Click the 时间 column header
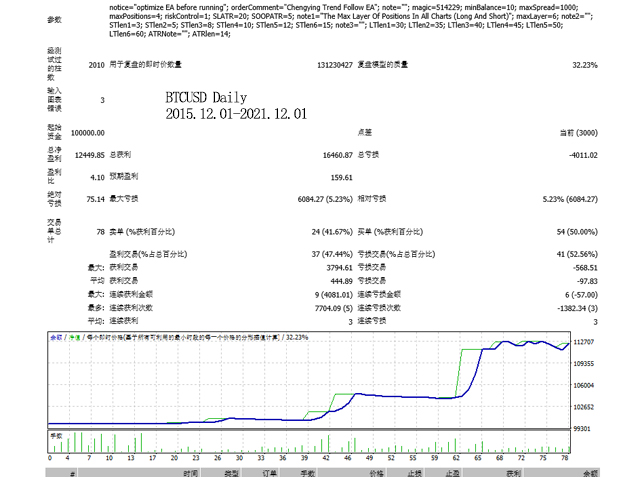 (x=191, y=473)
